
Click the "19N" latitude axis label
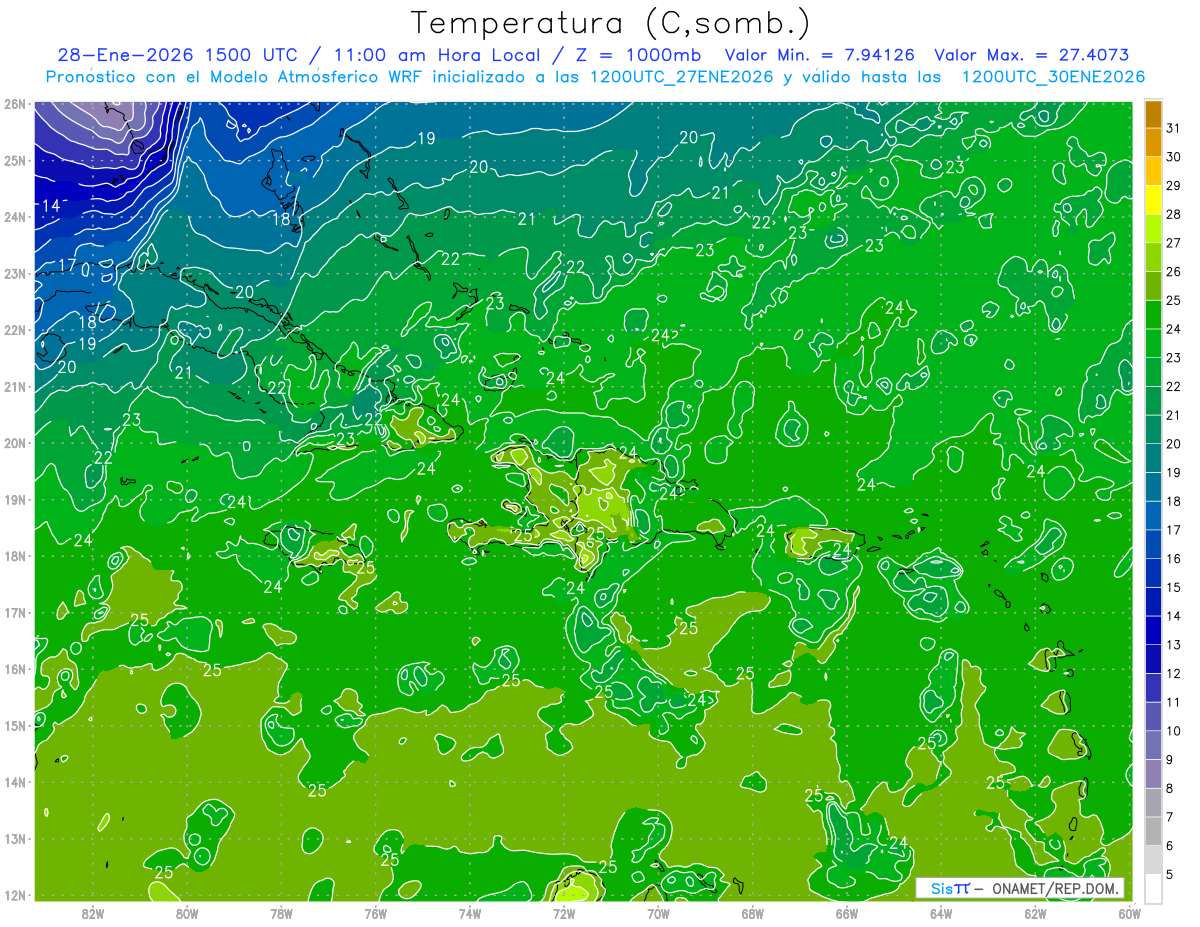tap(14, 500)
